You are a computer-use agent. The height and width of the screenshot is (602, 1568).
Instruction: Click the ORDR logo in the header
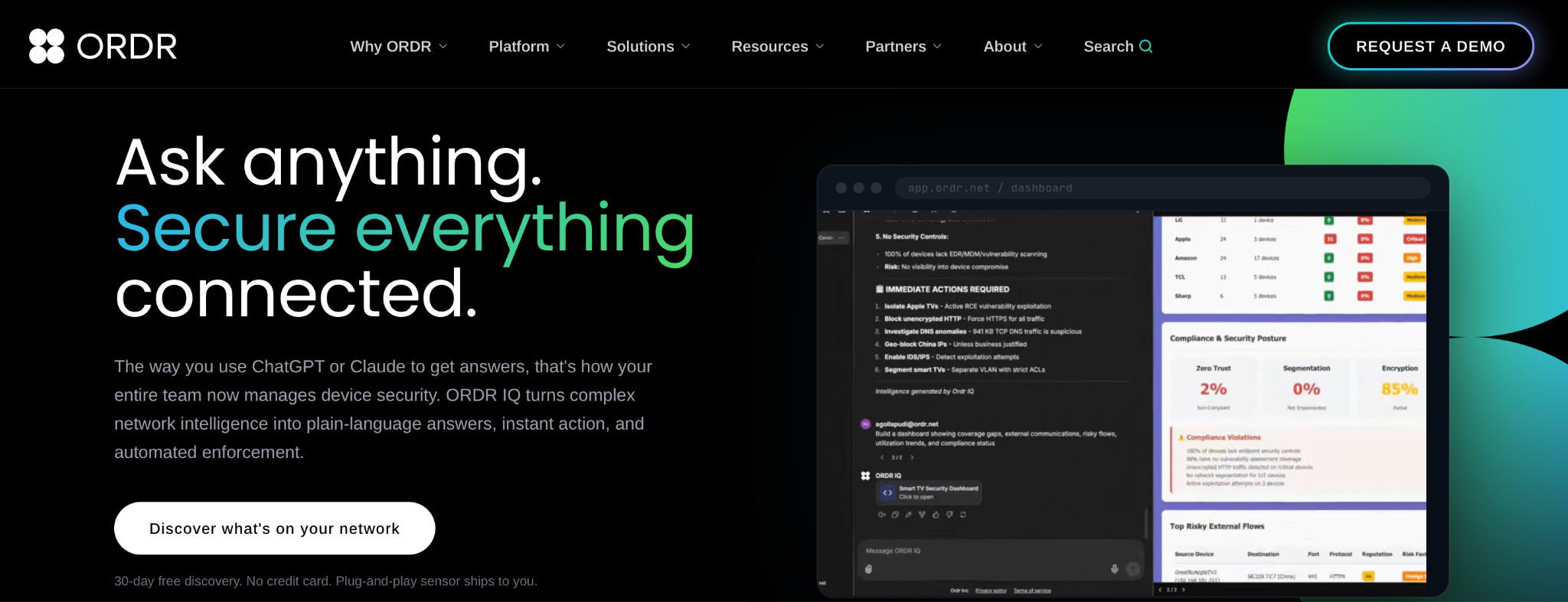coord(103,46)
